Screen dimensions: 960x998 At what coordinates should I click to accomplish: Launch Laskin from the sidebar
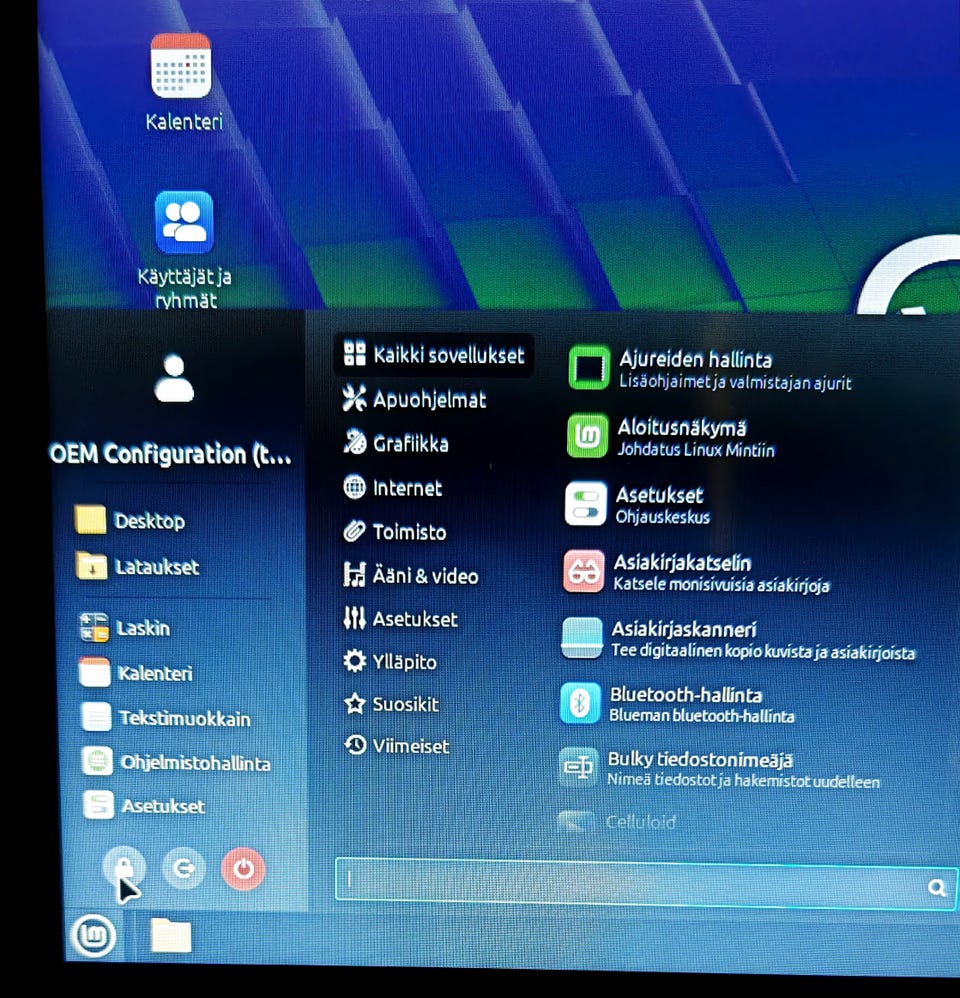[x=125, y=628]
